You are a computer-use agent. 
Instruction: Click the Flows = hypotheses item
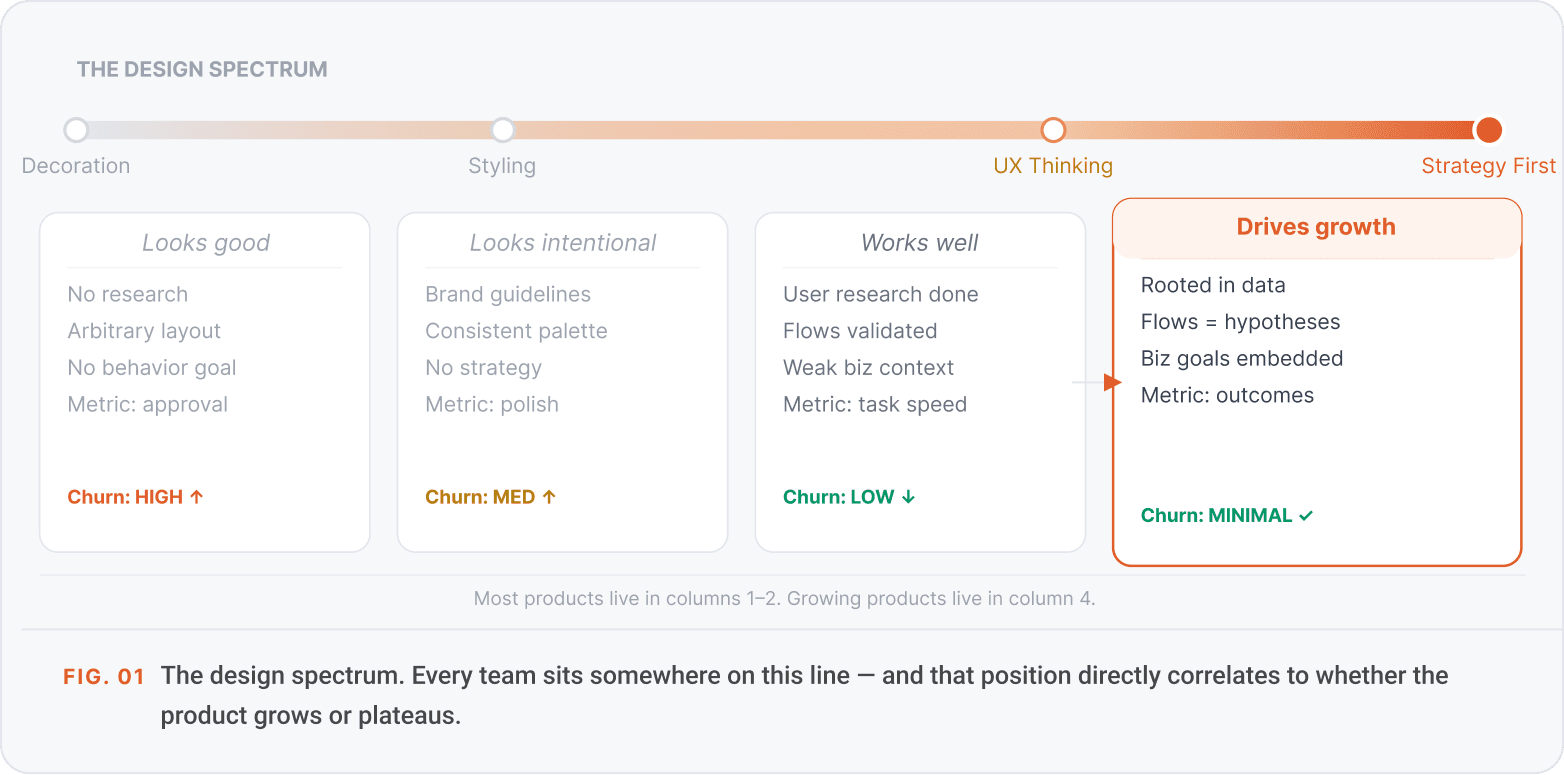(x=1240, y=322)
